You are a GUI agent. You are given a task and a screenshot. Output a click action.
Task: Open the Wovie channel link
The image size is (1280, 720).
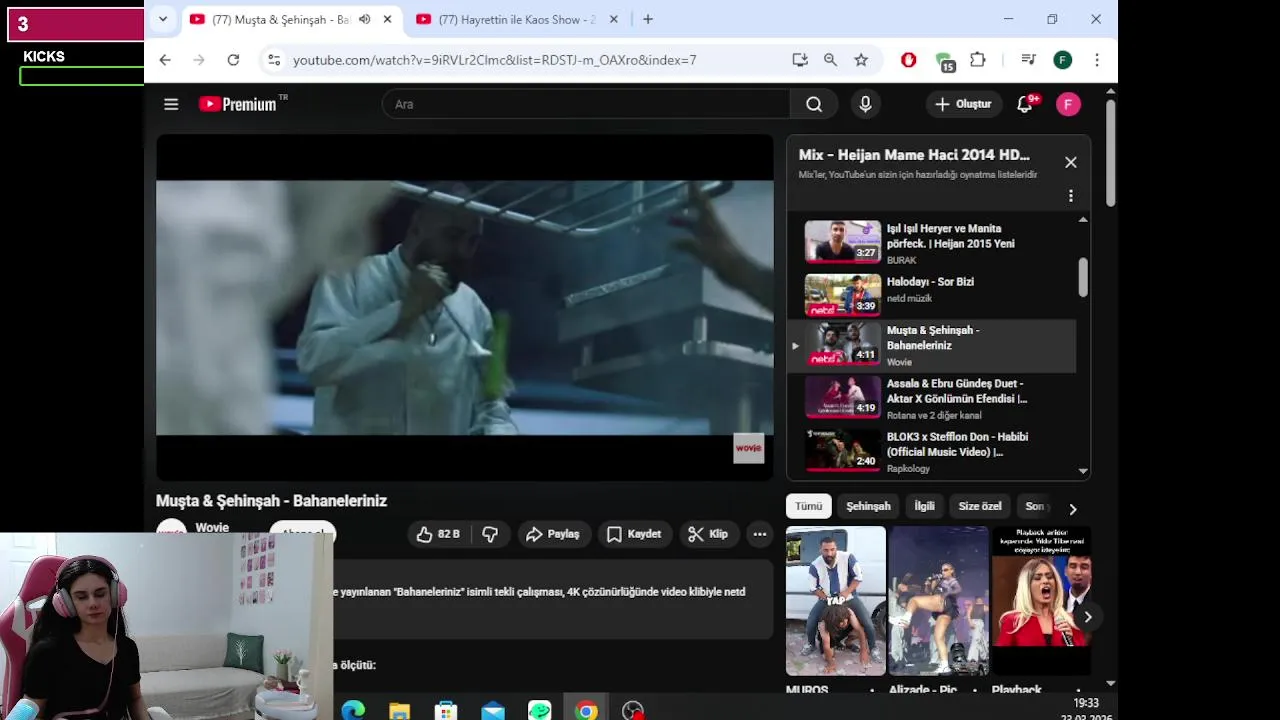212,528
